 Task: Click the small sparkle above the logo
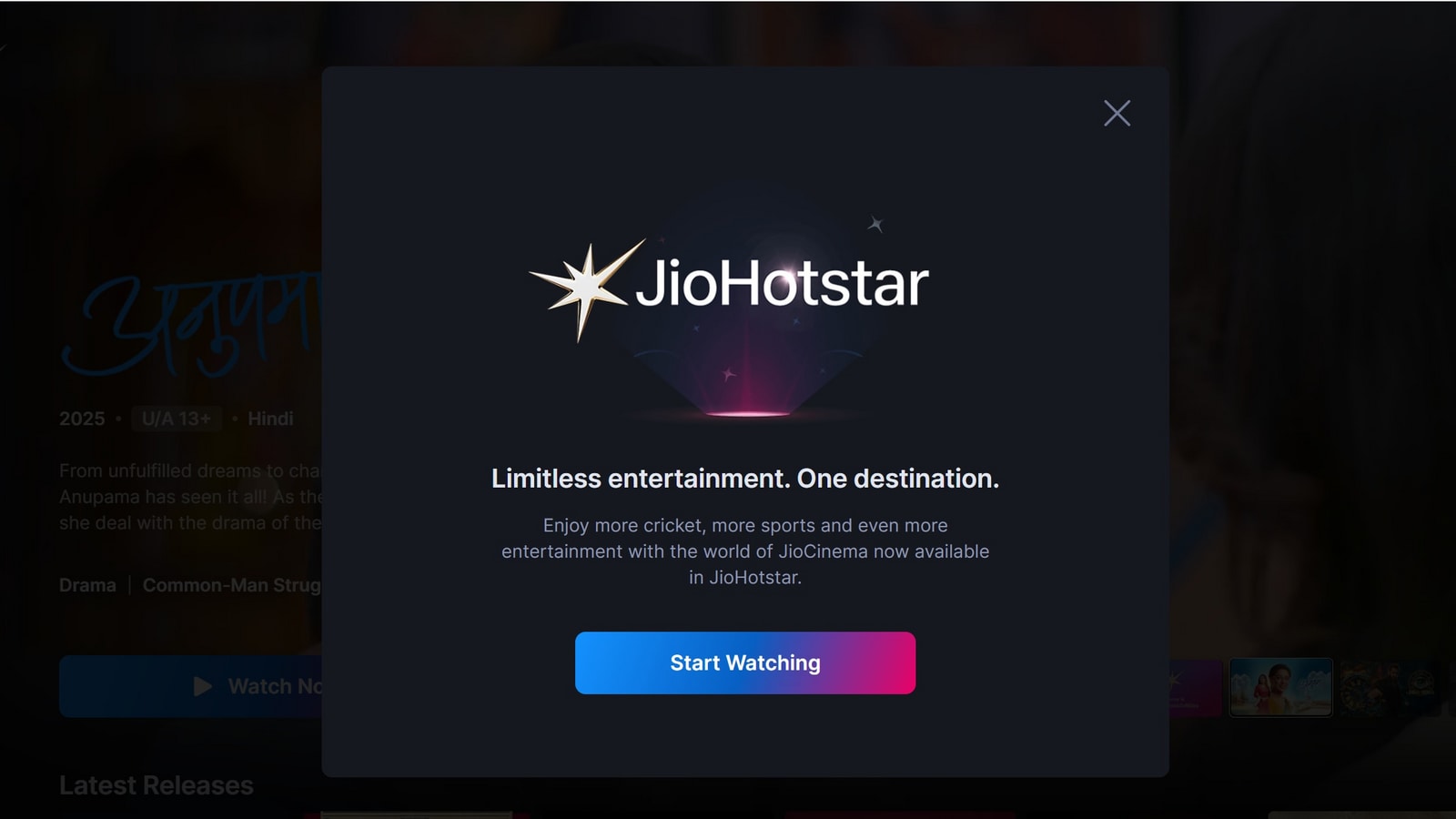pyautogui.click(x=875, y=223)
